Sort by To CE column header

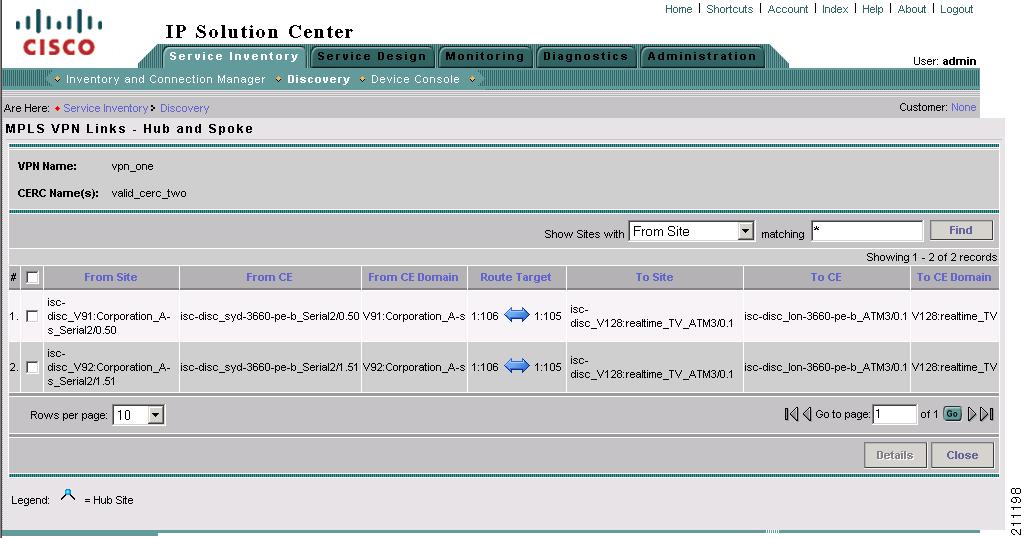point(826,277)
